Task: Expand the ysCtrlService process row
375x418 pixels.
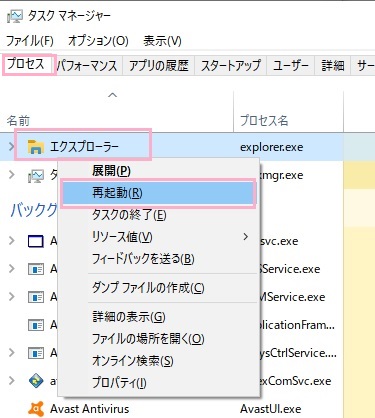Action: (12, 352)
